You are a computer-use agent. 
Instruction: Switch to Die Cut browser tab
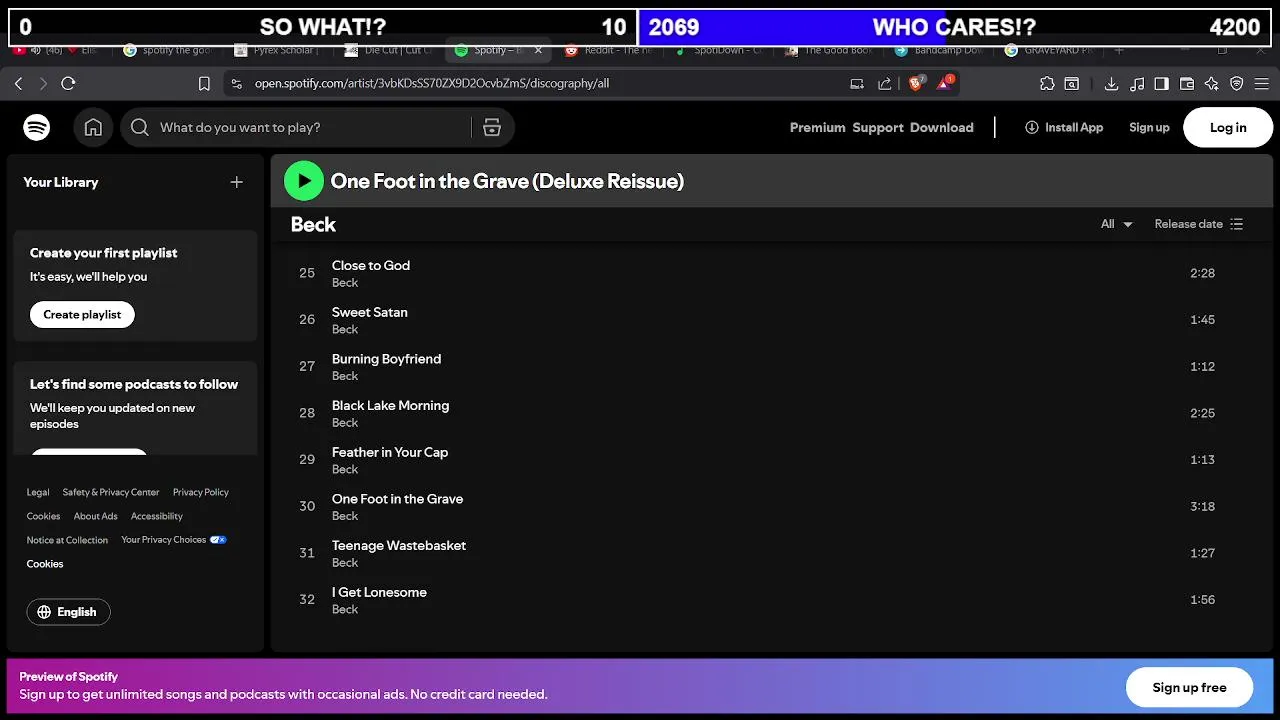point(390,50)
